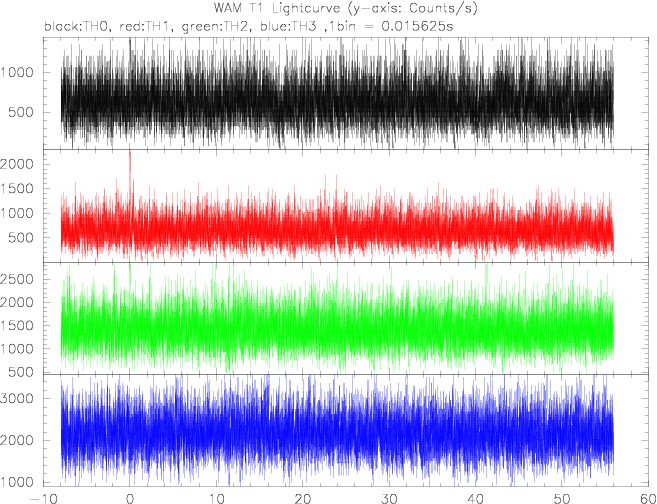This screenshot has width=657, height=504.
Task: Click y-axis label 500 of green TH2 panel
Action: (21, 372)
